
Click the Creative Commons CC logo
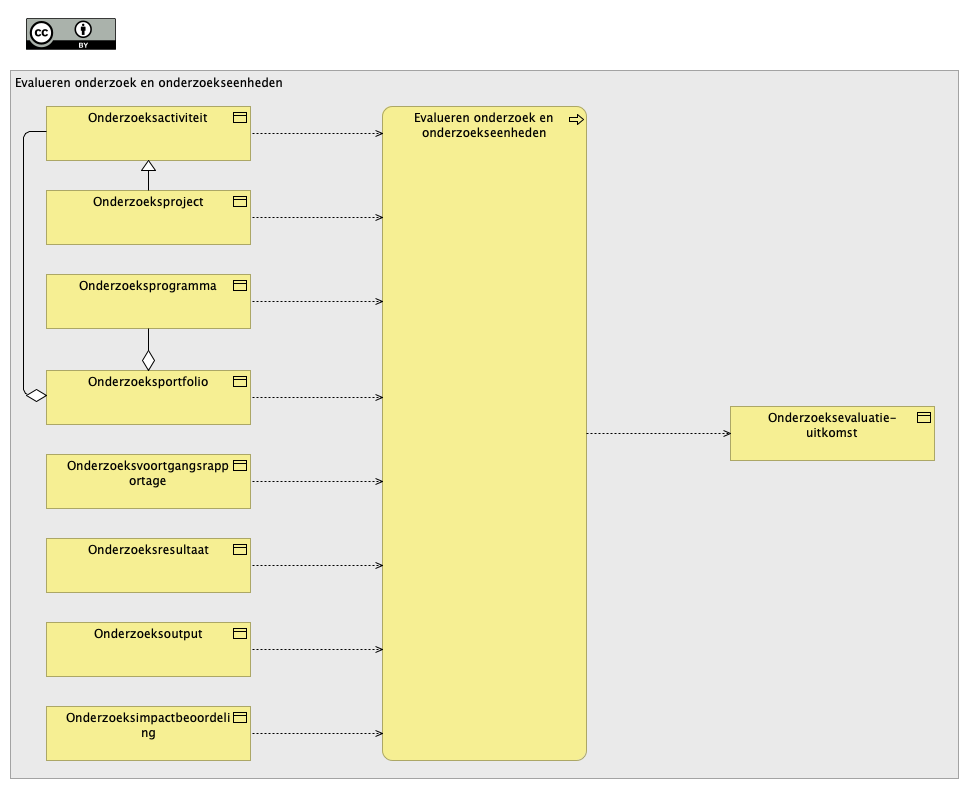(41, 33)
